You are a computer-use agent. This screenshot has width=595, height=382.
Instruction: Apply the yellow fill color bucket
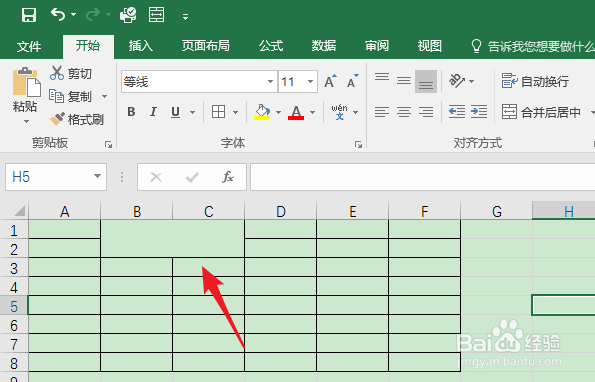coord(262,112)
